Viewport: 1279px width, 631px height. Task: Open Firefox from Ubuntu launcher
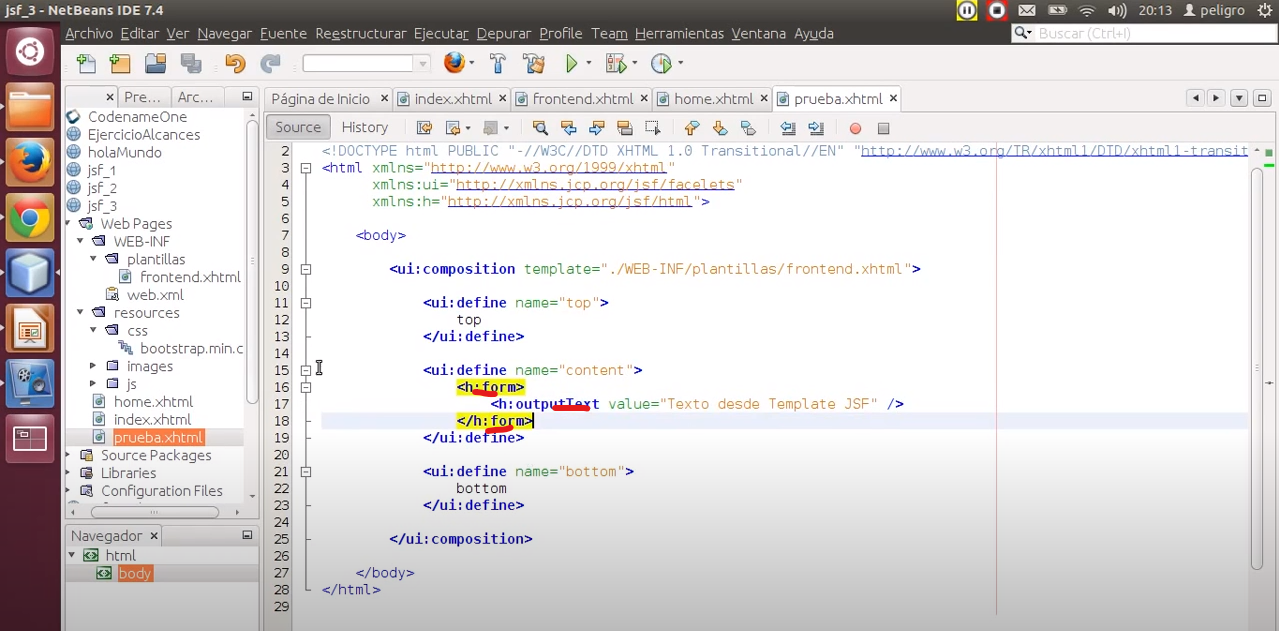[30, 162]
